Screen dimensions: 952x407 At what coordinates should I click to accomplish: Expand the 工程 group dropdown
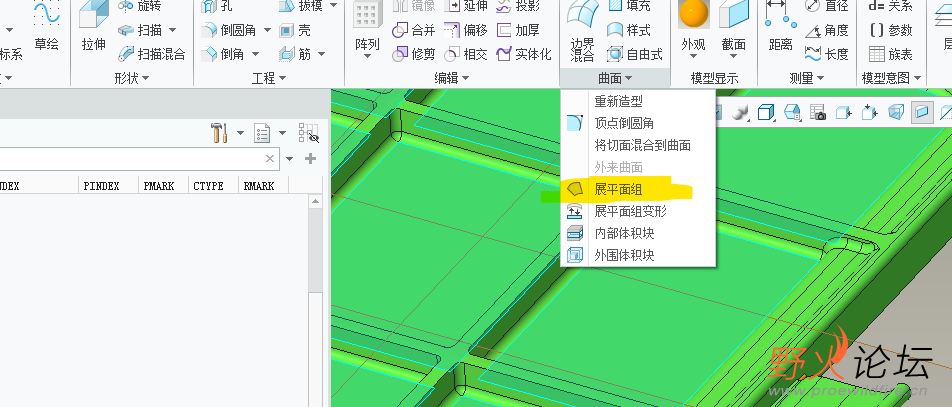(269, 78)
